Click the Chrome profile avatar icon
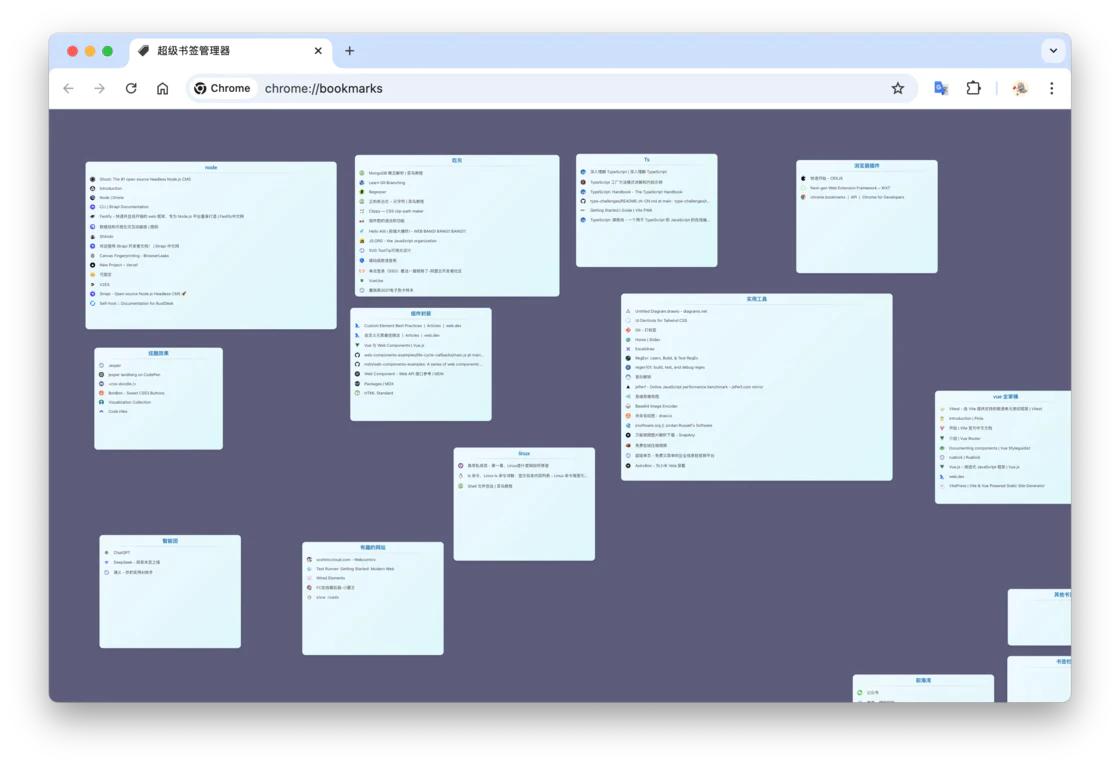Viewport: 1120px width, 767px height. (x=1019, y=88)
